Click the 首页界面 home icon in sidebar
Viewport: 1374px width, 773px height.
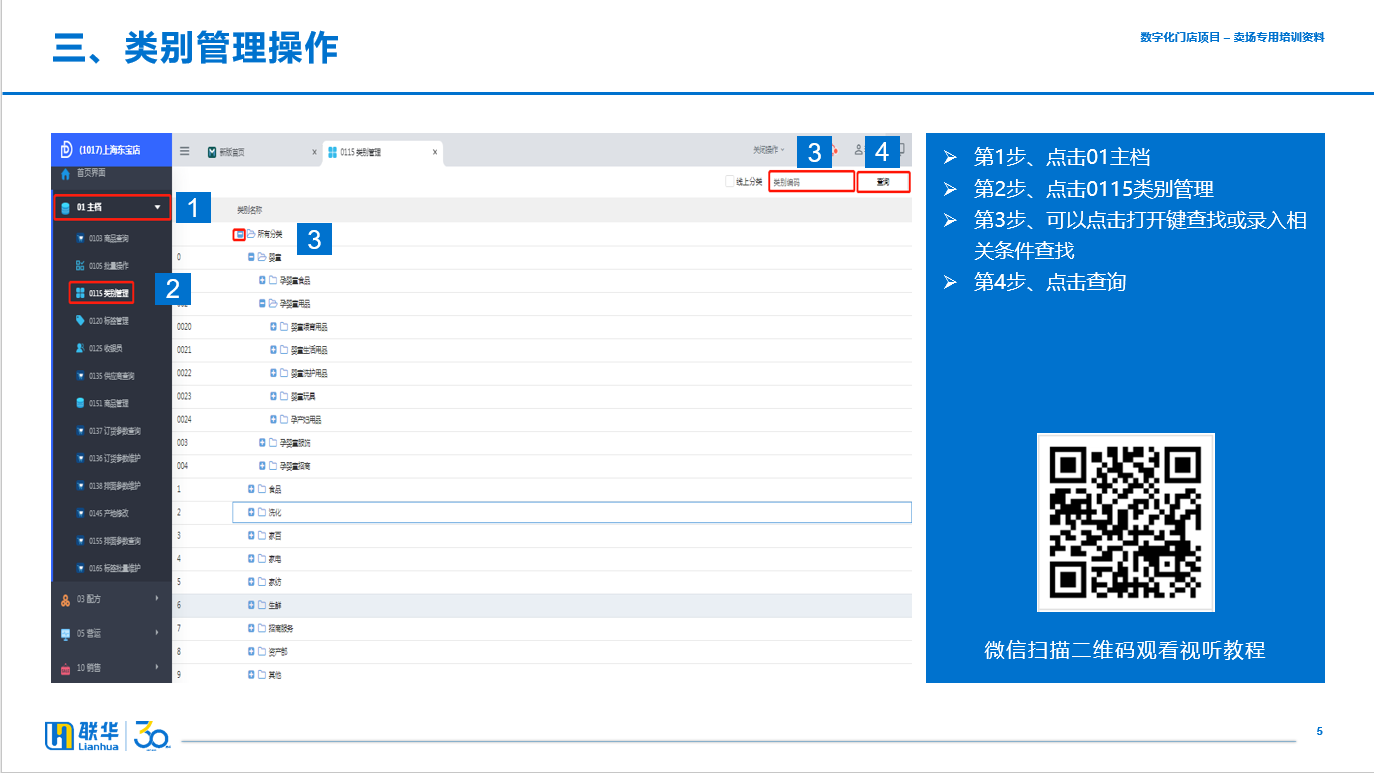click(66, 174)
